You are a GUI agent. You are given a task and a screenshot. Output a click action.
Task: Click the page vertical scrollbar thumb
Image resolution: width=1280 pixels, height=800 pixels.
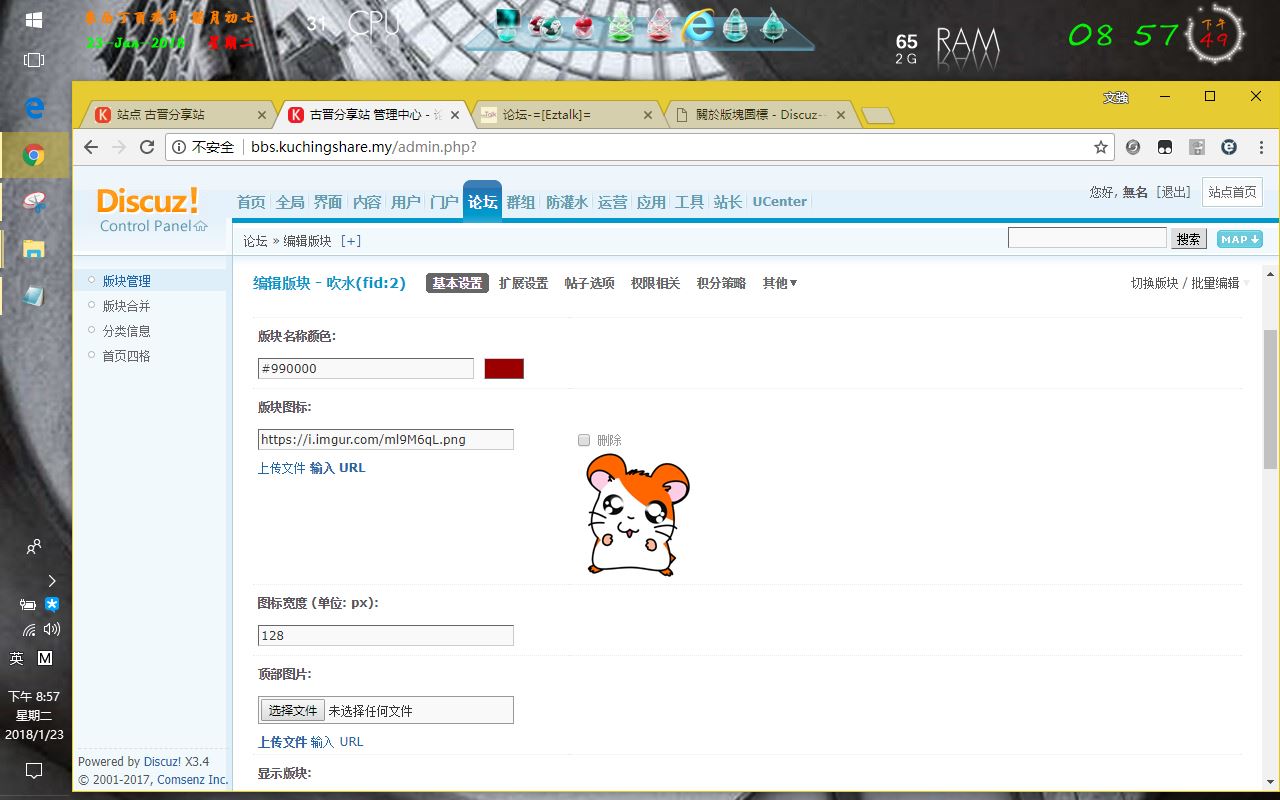point(1271,399)
